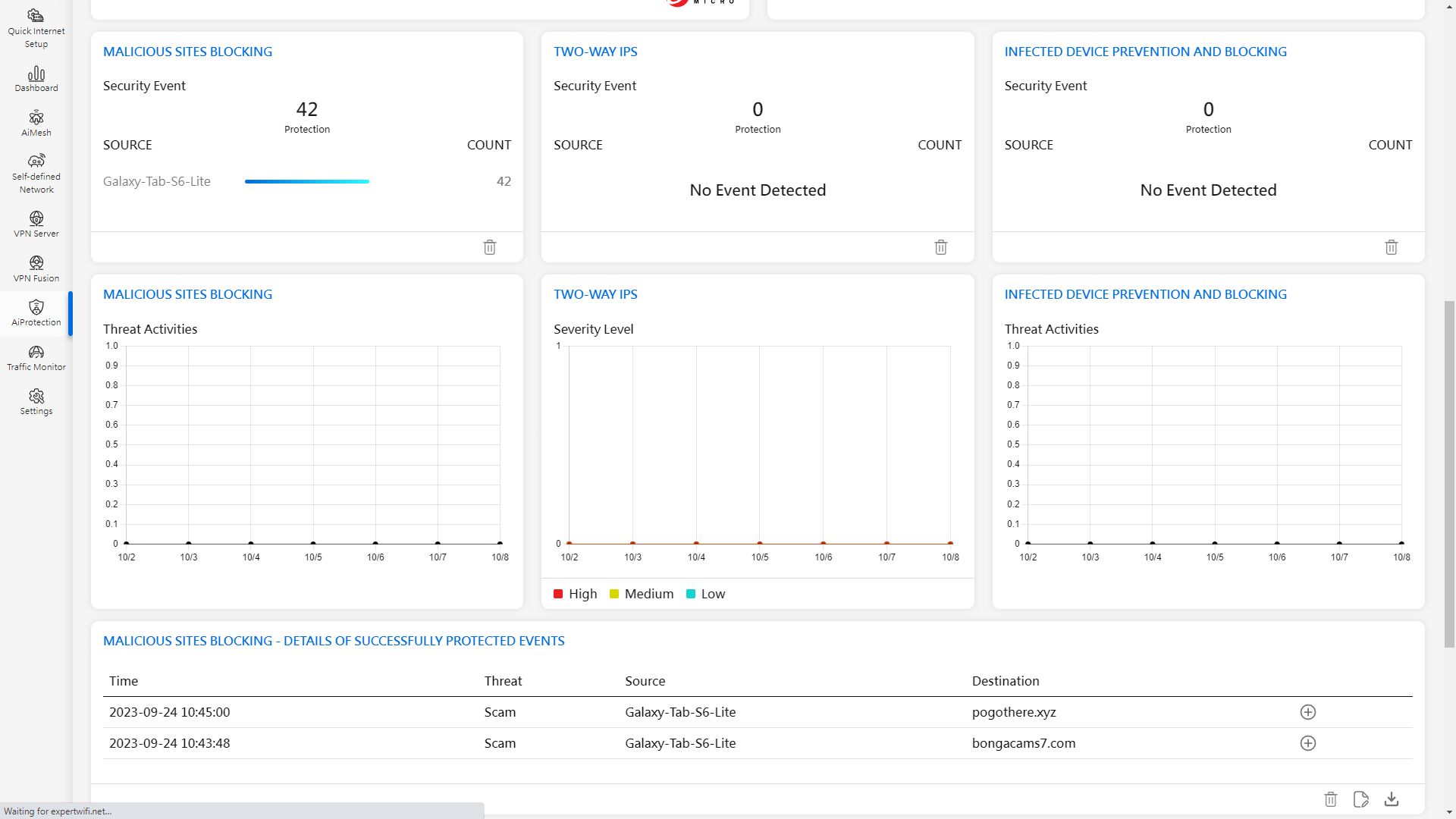The image size is (1456, 819).
Task: Open Traffic Monitor from the sidebar
Action: tap(36, 358)
